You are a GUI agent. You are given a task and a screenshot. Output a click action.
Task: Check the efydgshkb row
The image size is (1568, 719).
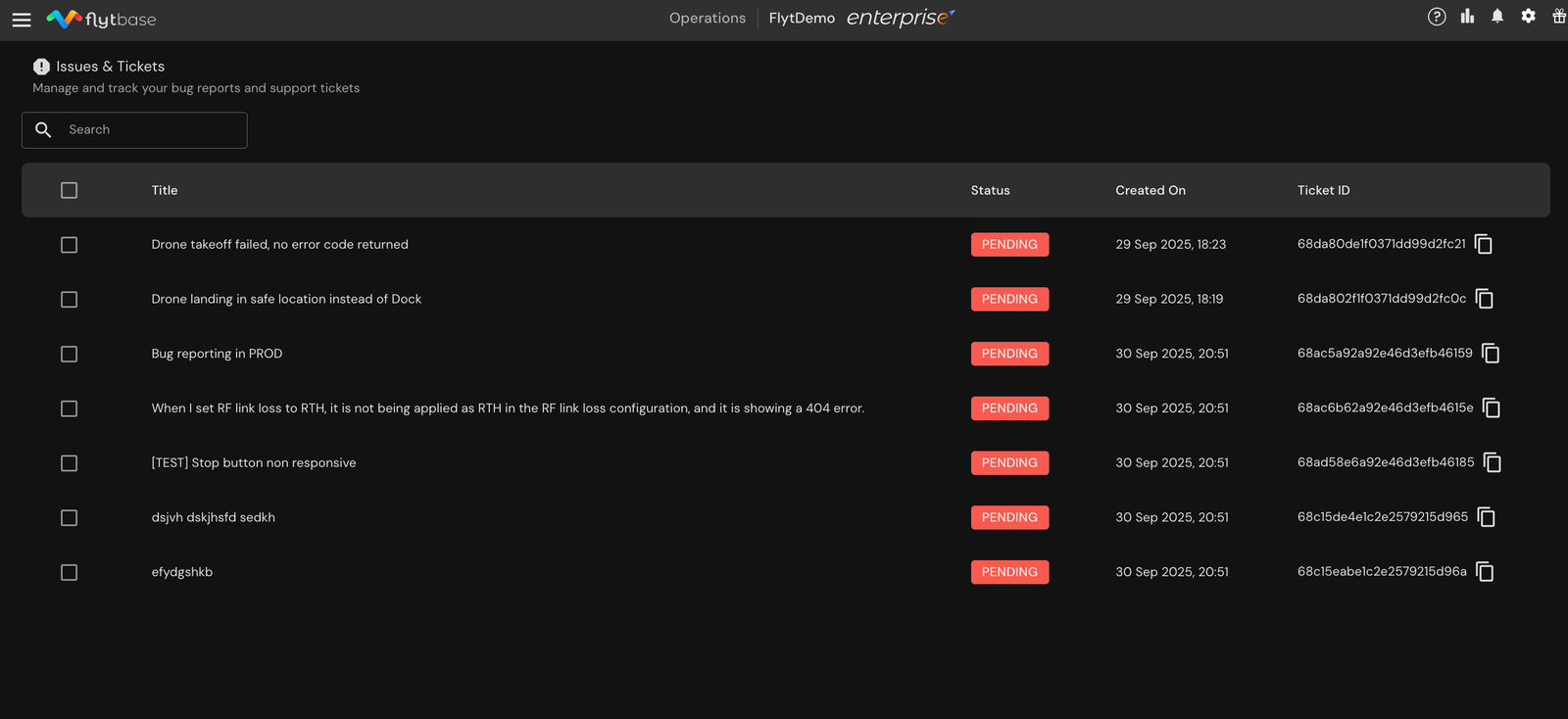[69, 572]
